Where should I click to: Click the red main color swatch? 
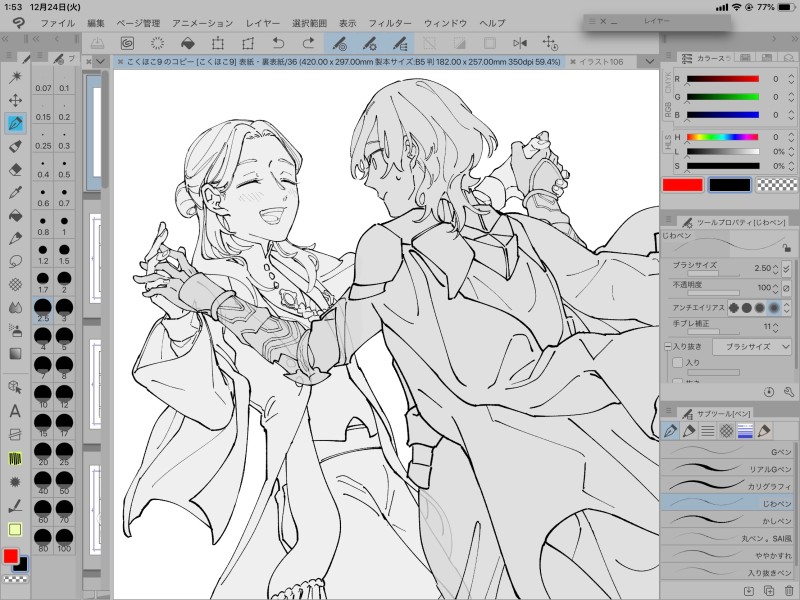coord(683,185)
